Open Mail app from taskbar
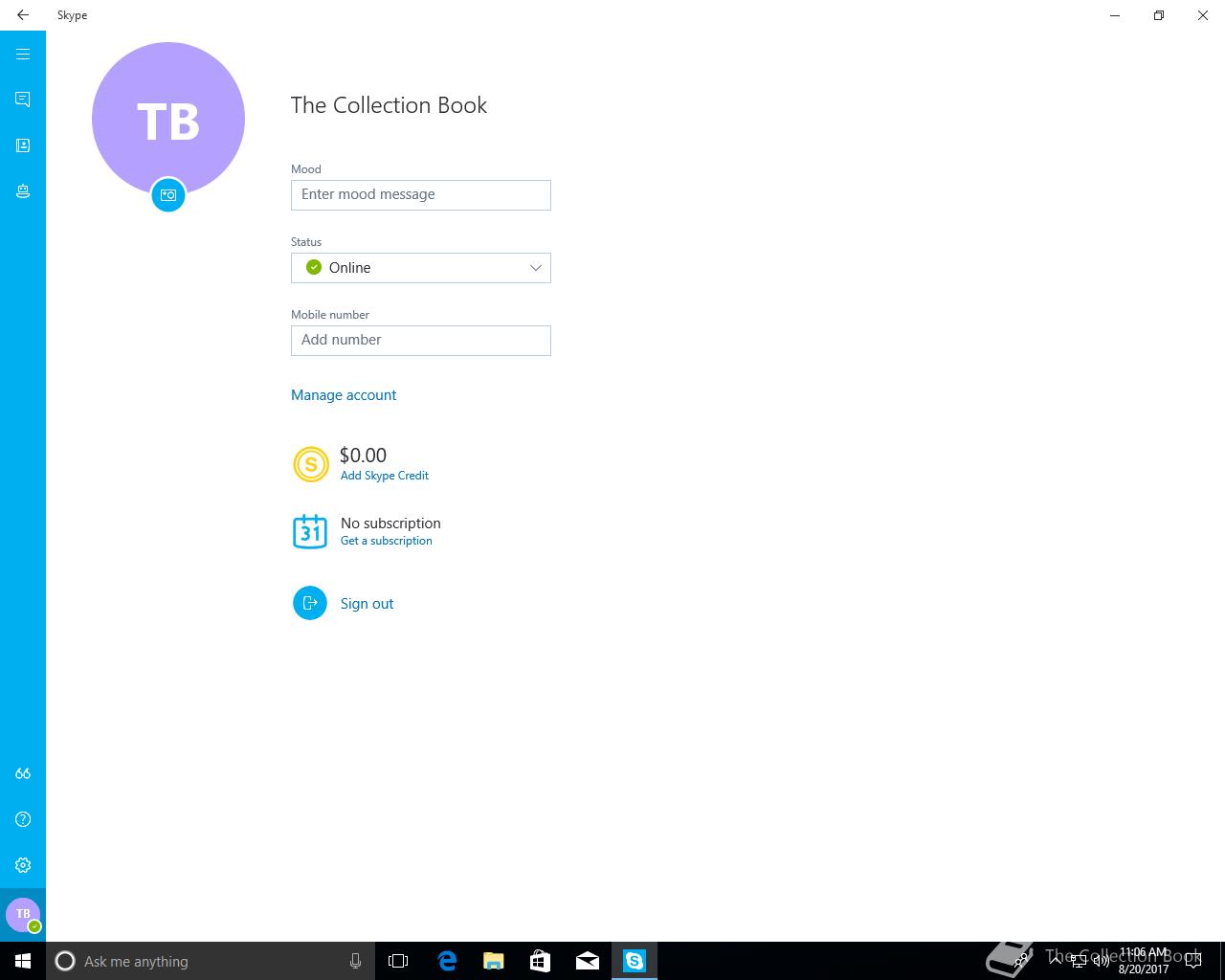 (x=588, y=961)
